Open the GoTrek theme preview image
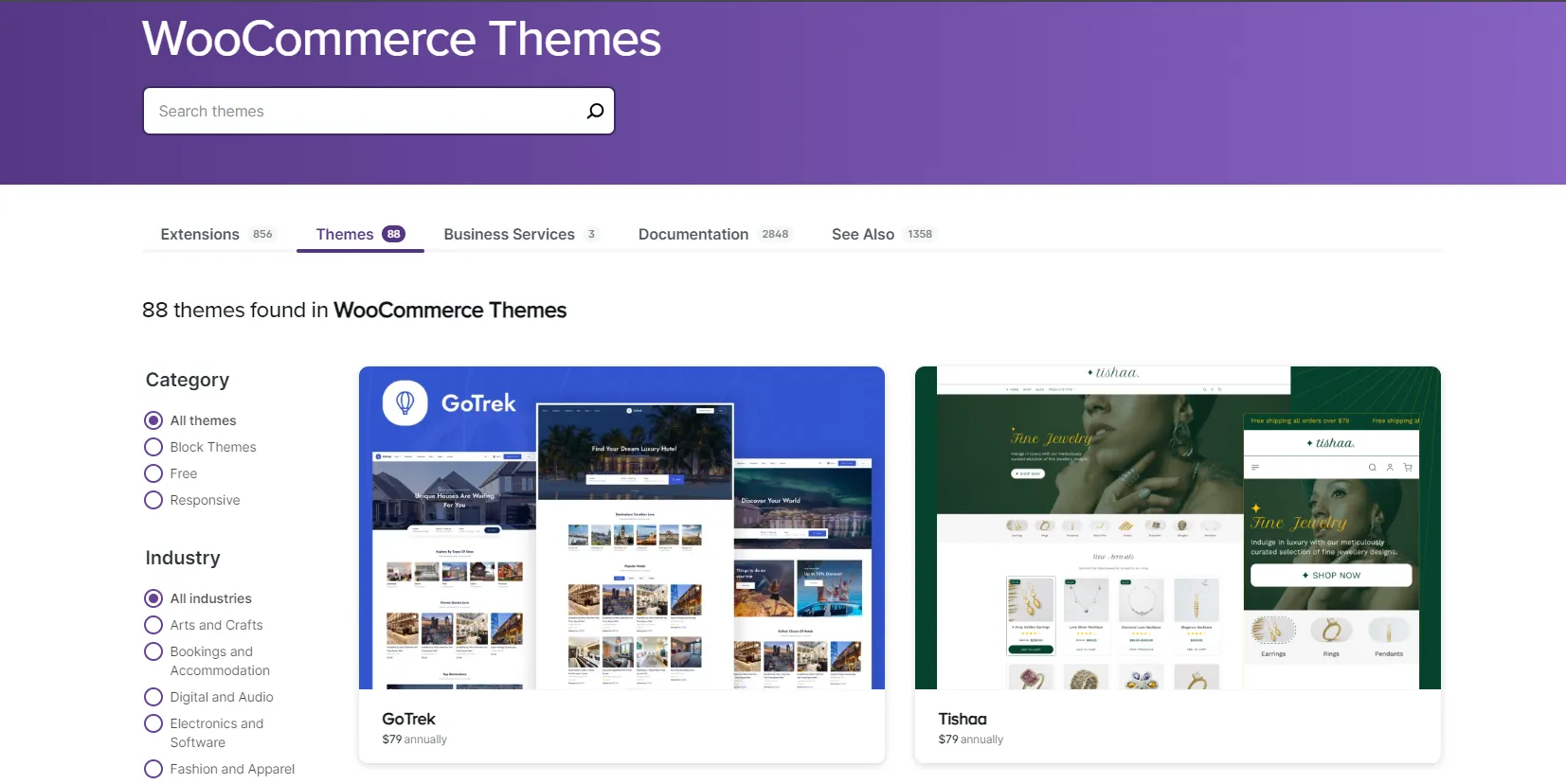1566x784 pixels. pos(621,527)
